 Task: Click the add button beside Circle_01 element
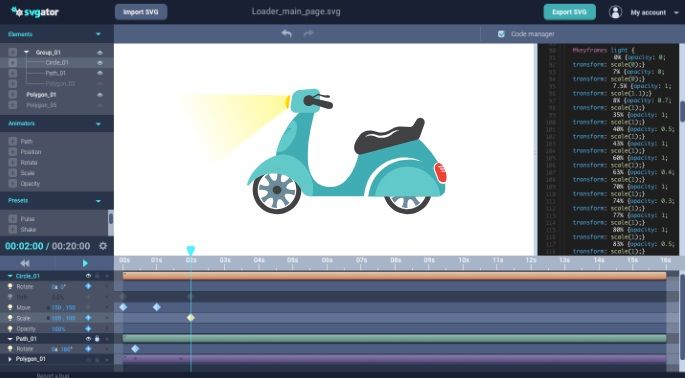pos(12,62)
